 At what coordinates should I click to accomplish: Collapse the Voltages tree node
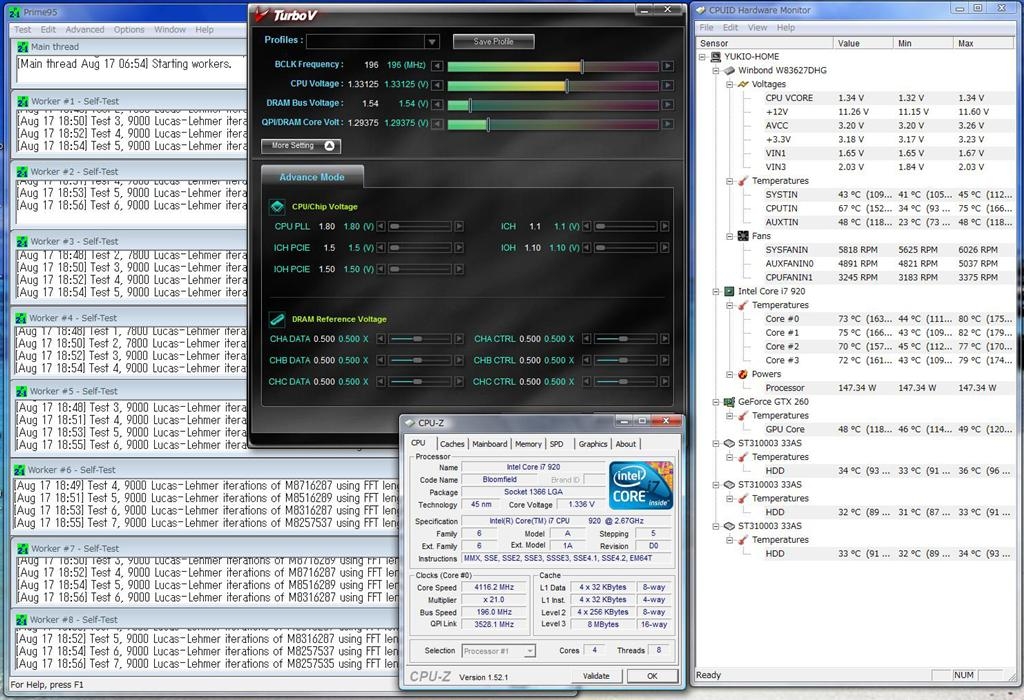tap(729, 85)
